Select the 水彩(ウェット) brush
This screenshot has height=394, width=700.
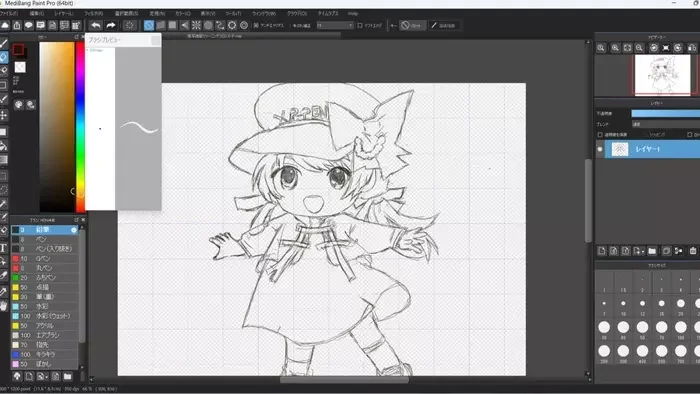(x=45, y=316)
